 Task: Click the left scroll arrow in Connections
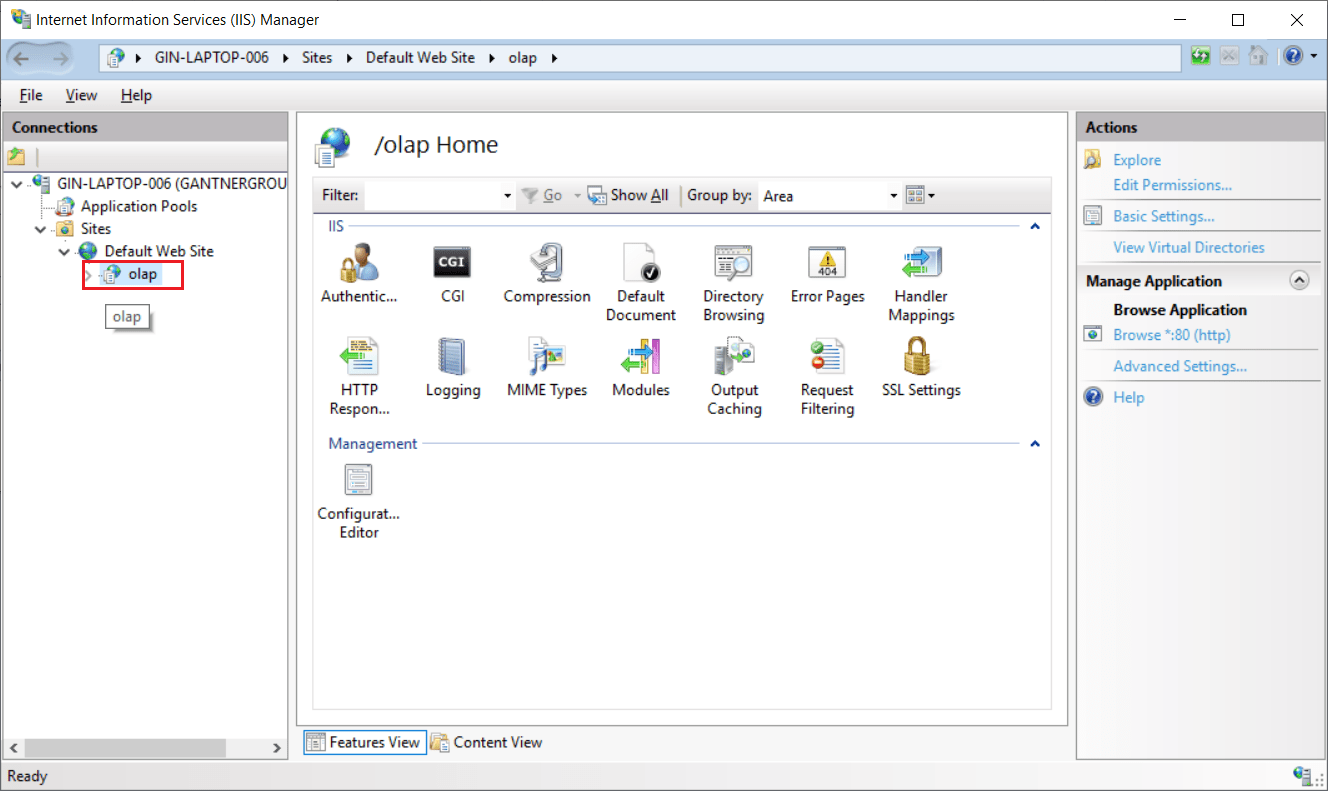[x=13, y=748]
